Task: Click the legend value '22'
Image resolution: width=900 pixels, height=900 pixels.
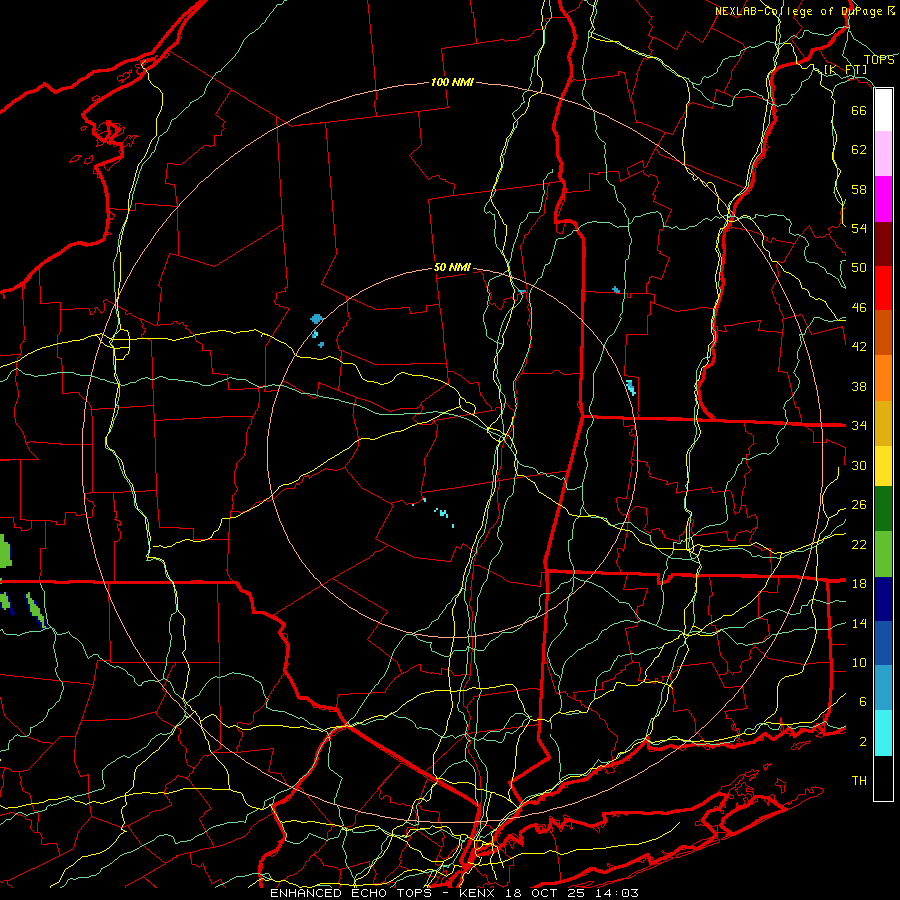Action: pos(859,544)
